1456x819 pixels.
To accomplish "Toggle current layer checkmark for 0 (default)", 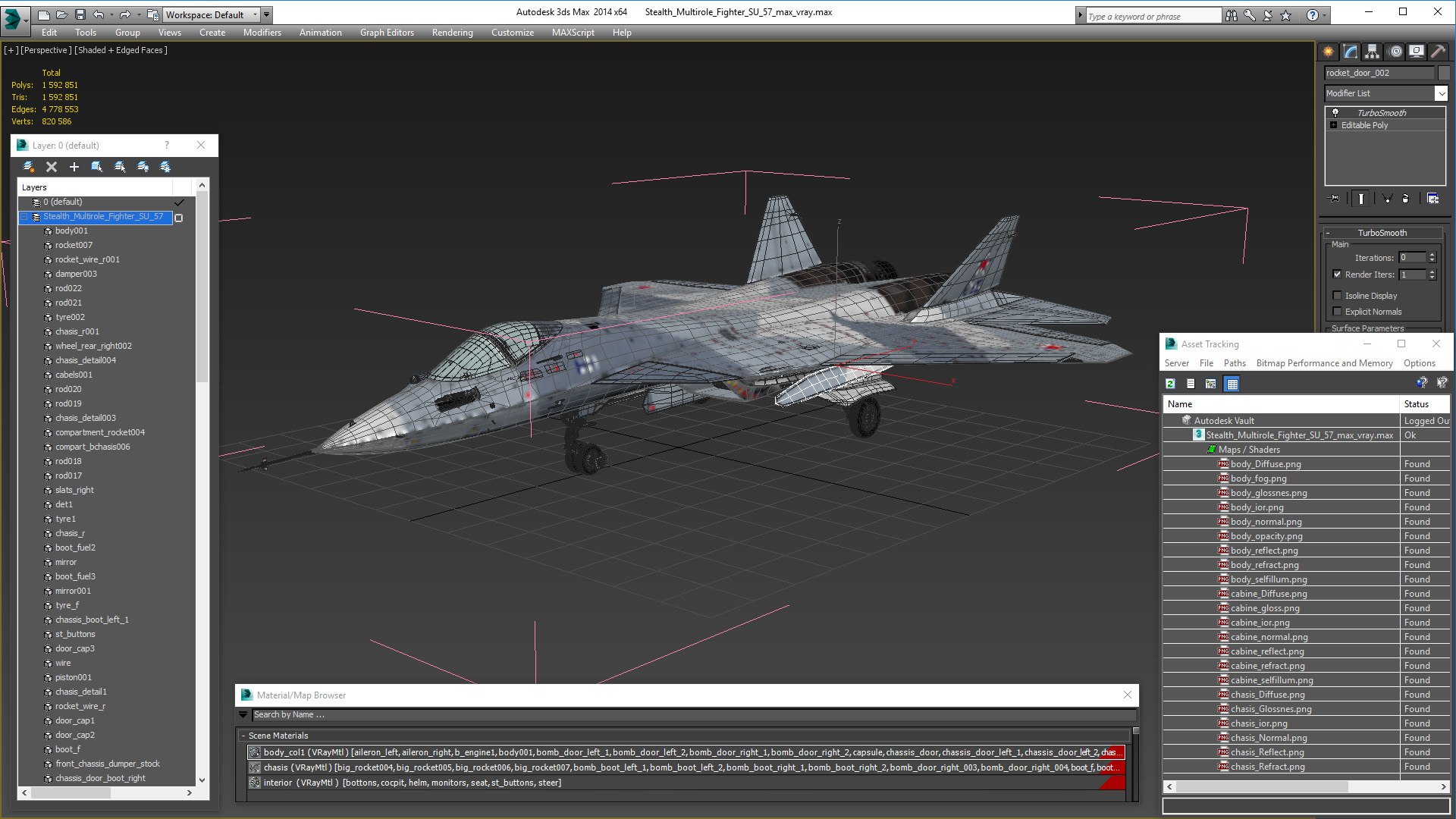I will 179,202.
